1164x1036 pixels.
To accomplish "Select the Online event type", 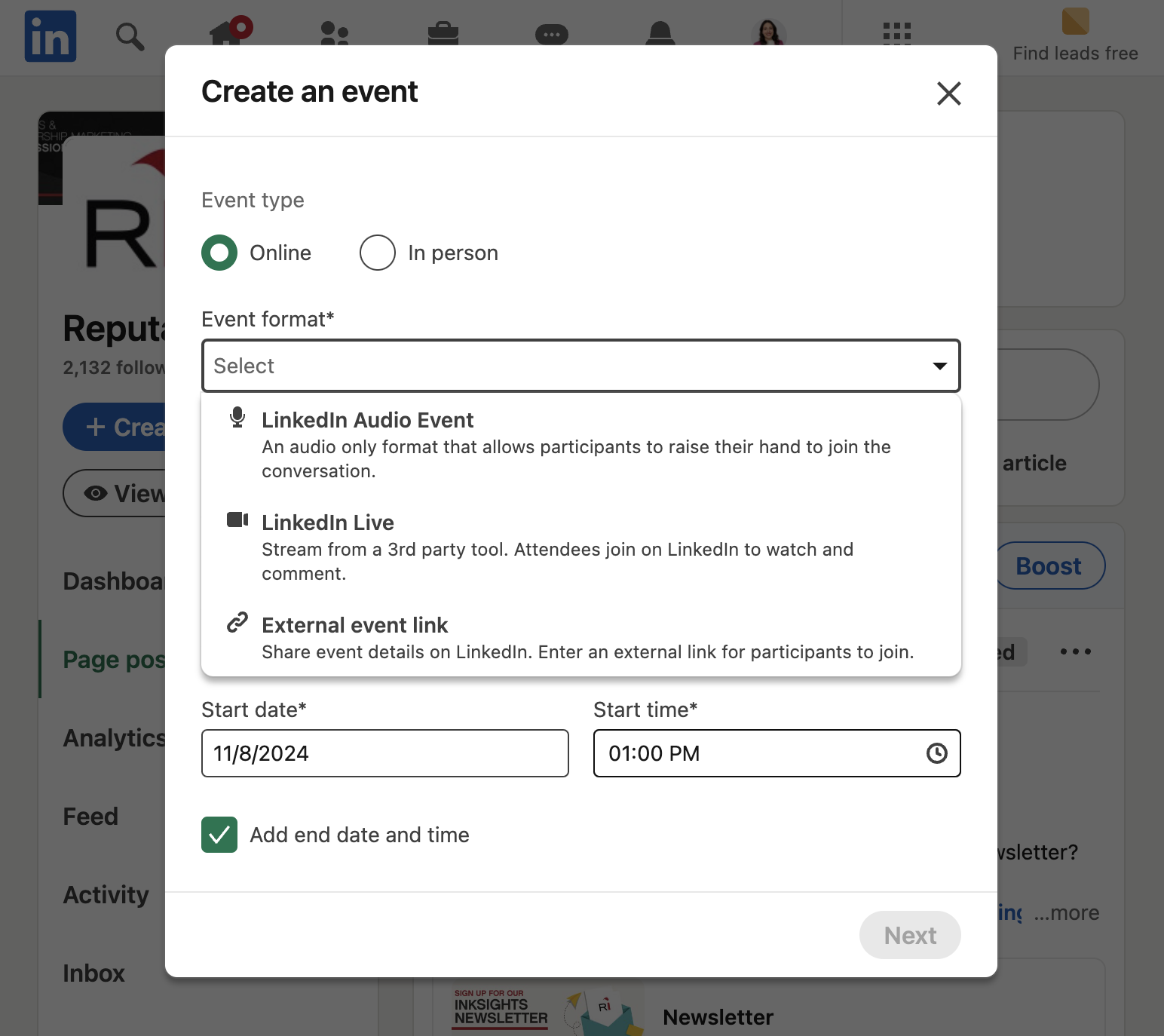I will click(x=219, y=253).
